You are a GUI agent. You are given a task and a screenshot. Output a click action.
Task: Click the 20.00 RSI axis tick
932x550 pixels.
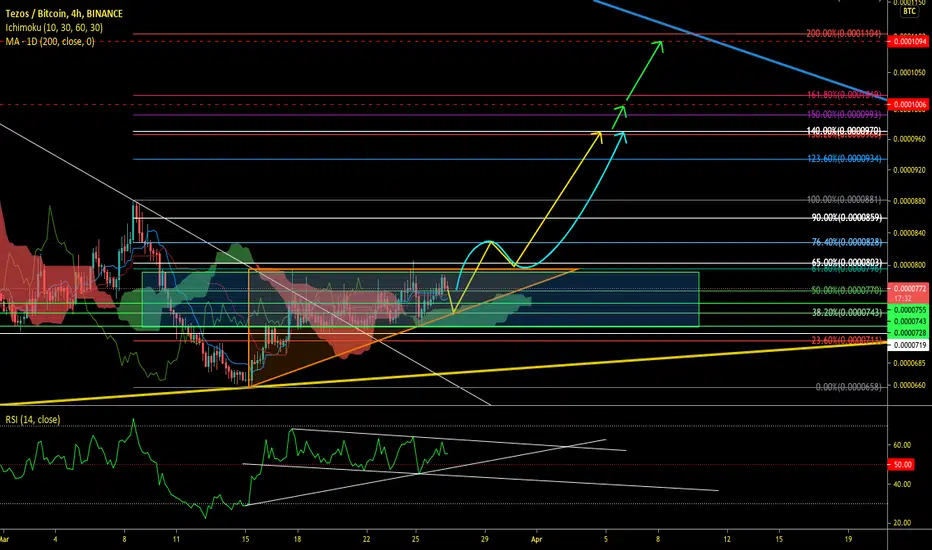pos(902,523)
